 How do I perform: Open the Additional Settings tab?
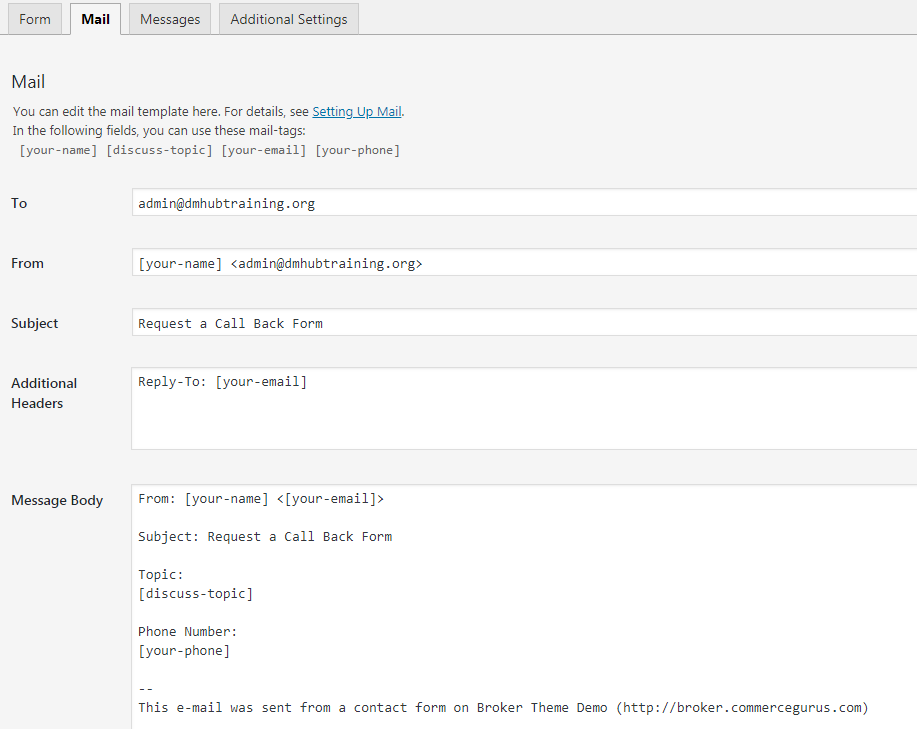click(x=288, y=19)
